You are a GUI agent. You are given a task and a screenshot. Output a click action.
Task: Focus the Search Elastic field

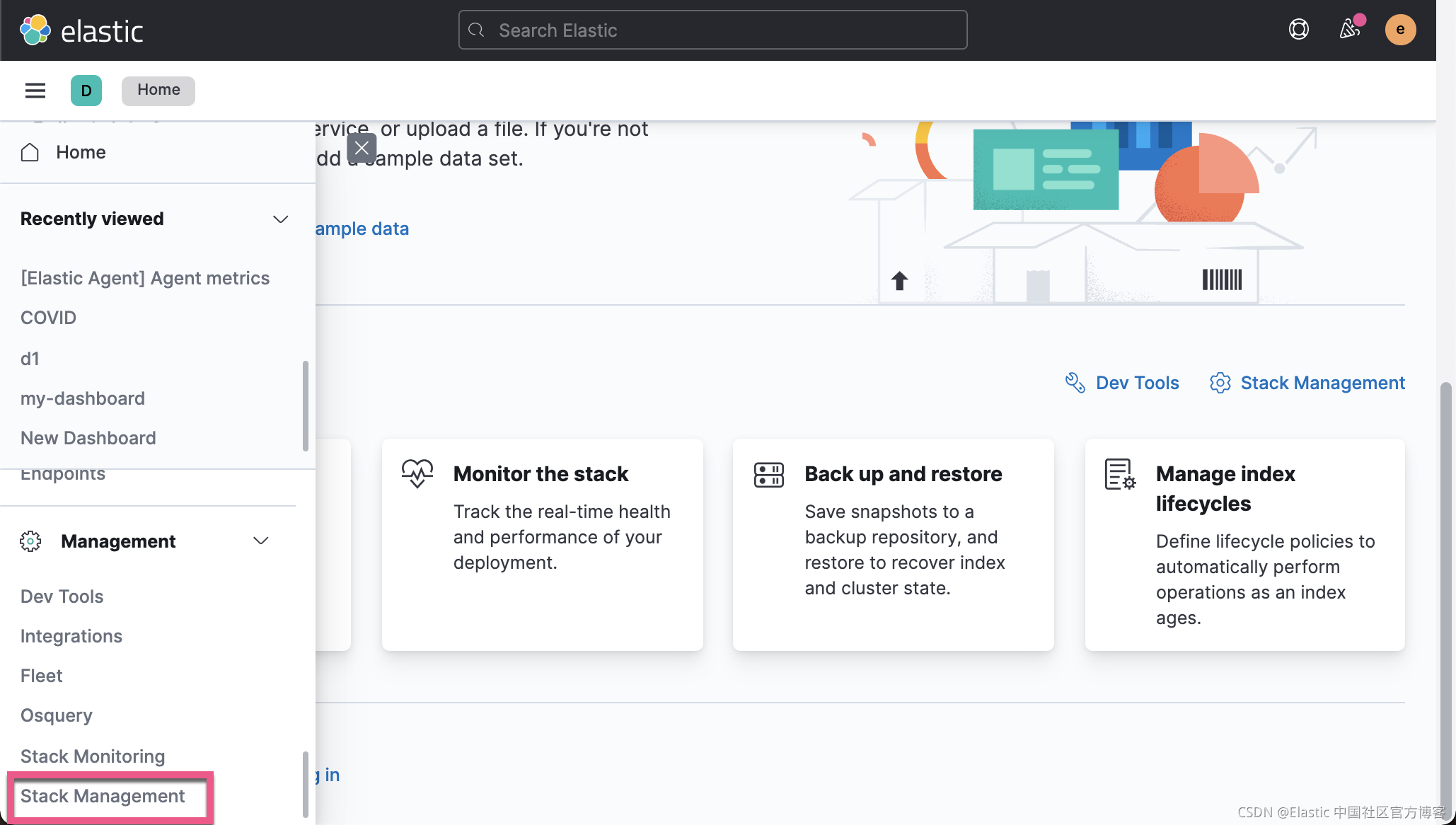point(712,30)
